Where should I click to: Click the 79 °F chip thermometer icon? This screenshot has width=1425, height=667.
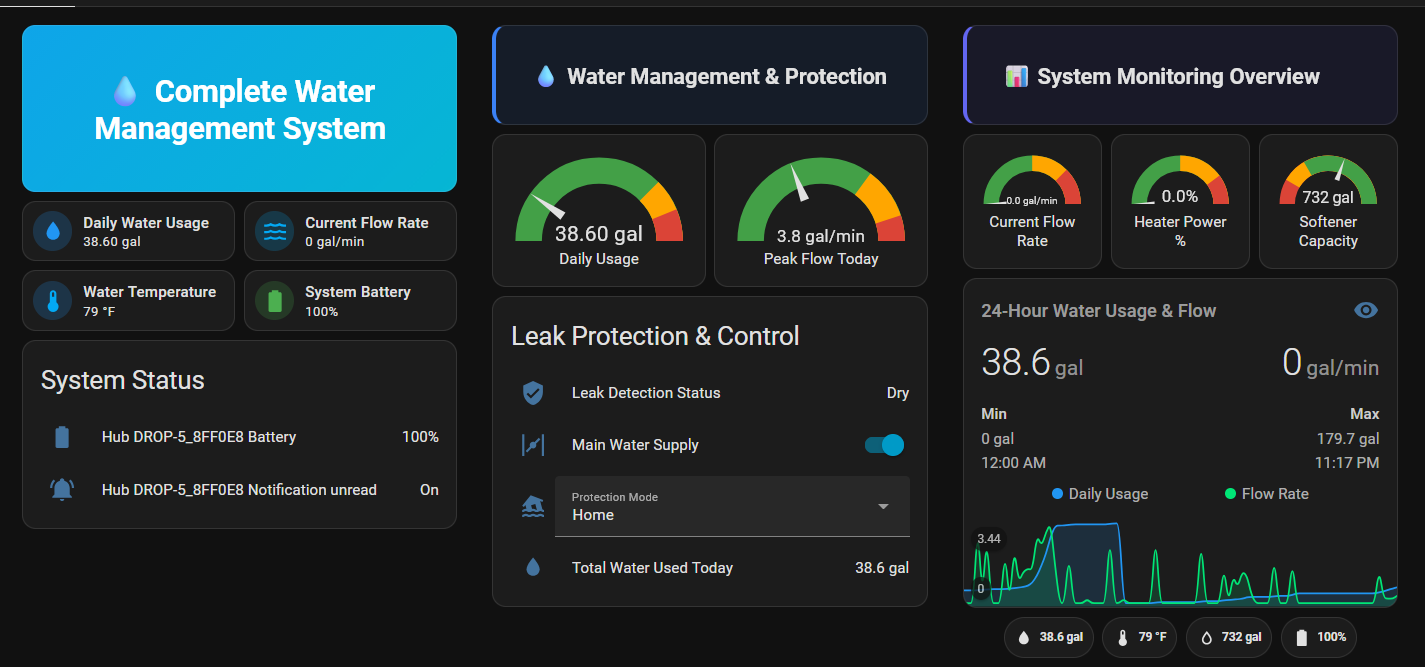click(1122, 637)
